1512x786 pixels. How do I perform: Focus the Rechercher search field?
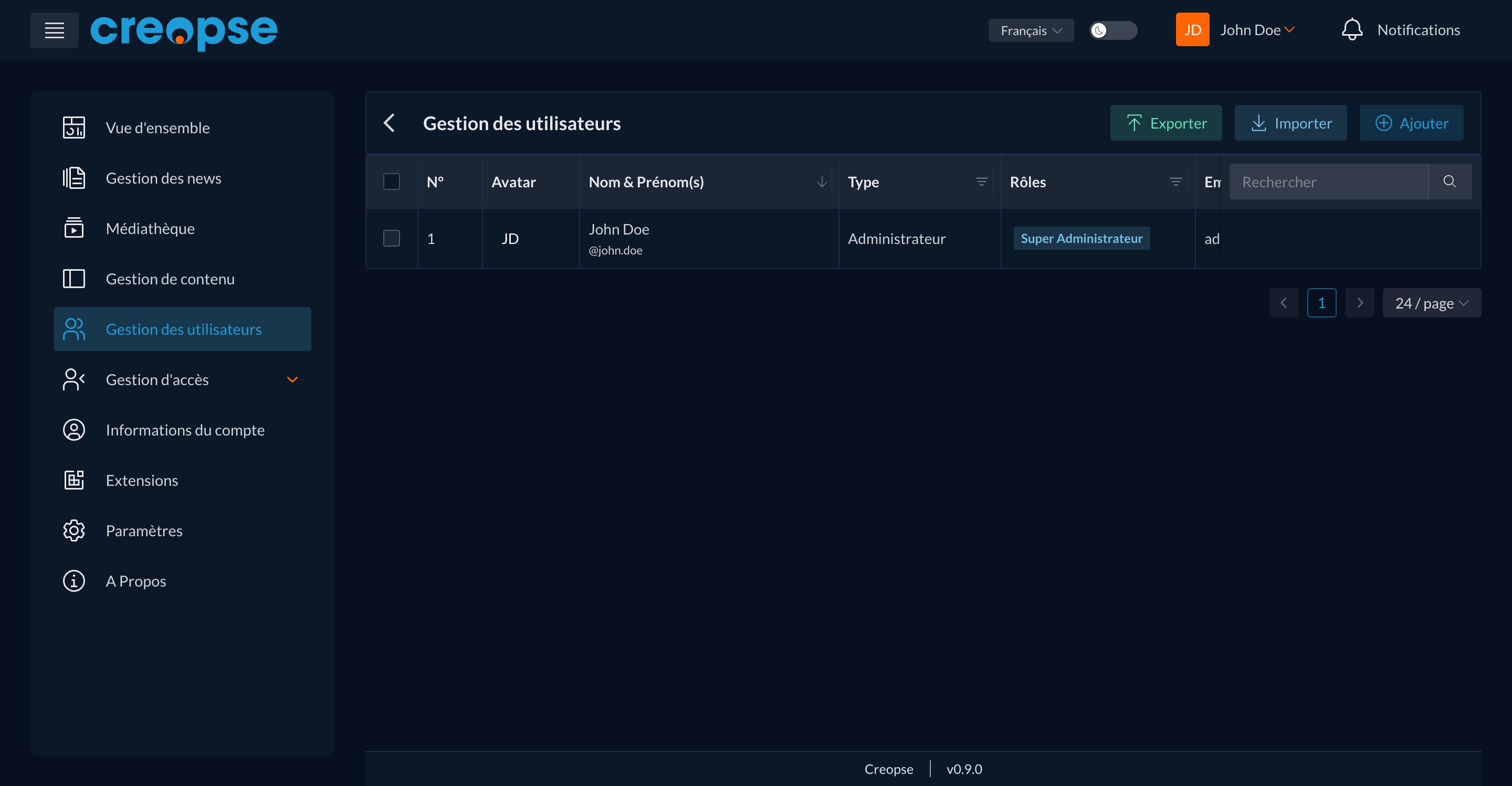[x=1328, y=181]
